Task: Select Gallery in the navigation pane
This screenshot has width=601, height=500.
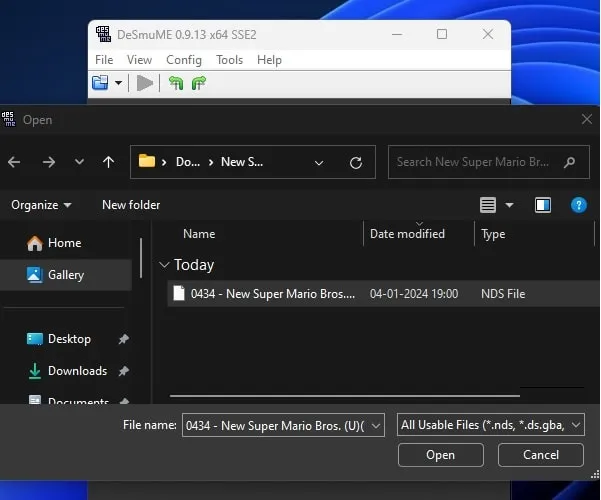Action: pyautogui.click(x=66, y=275)
